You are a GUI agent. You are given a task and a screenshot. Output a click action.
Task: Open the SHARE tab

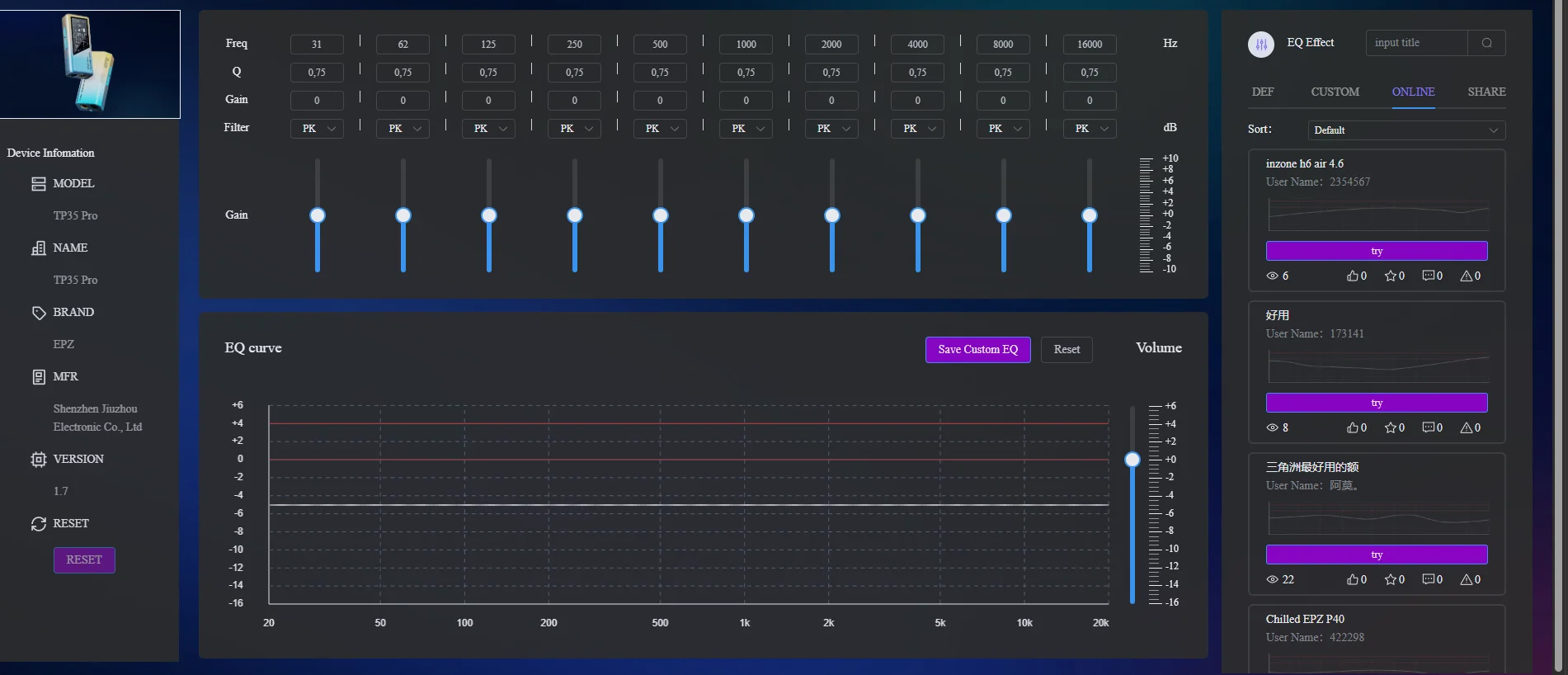point(1486,92)
